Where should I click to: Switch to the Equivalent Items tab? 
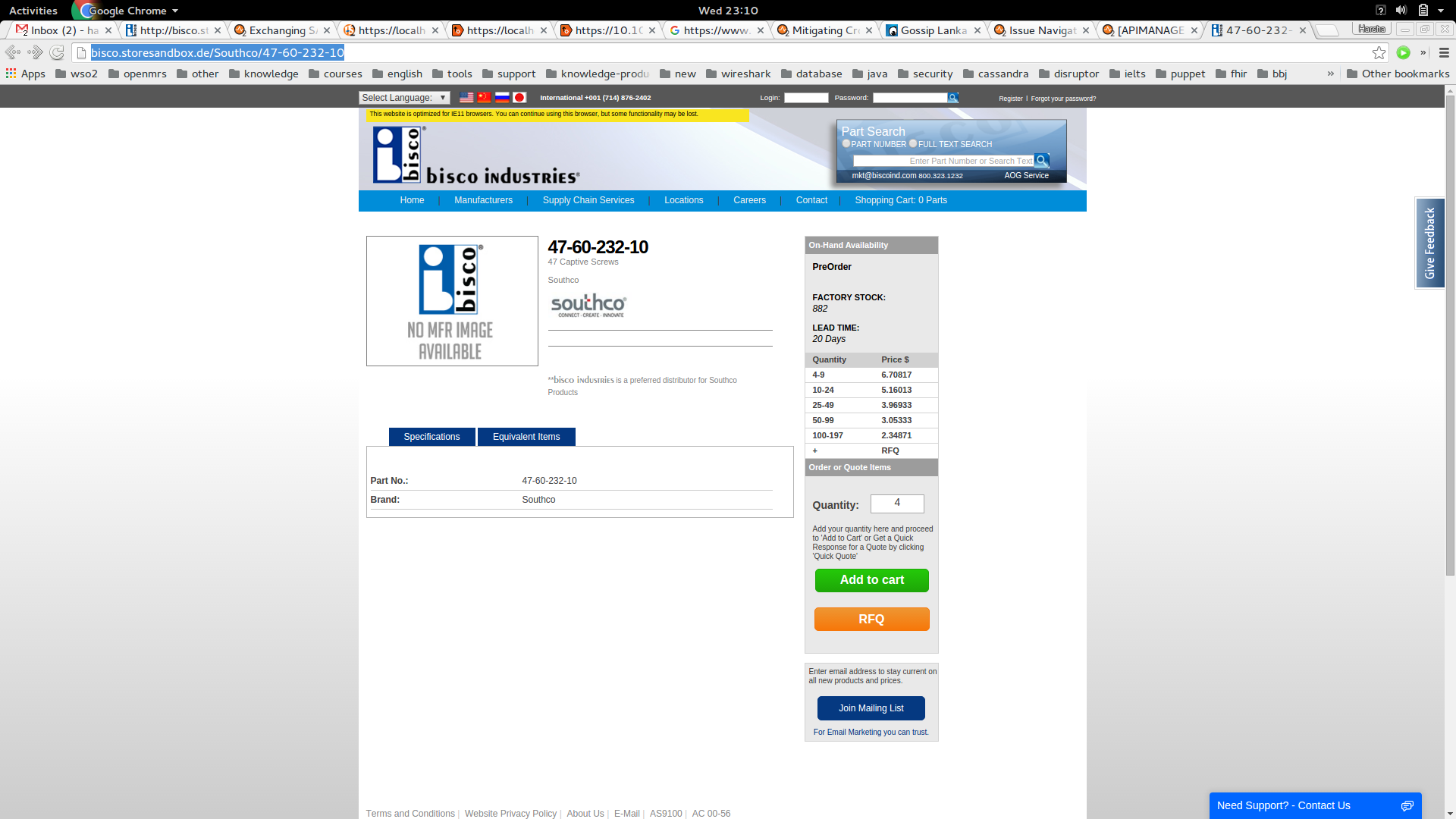tap(526, 437)
